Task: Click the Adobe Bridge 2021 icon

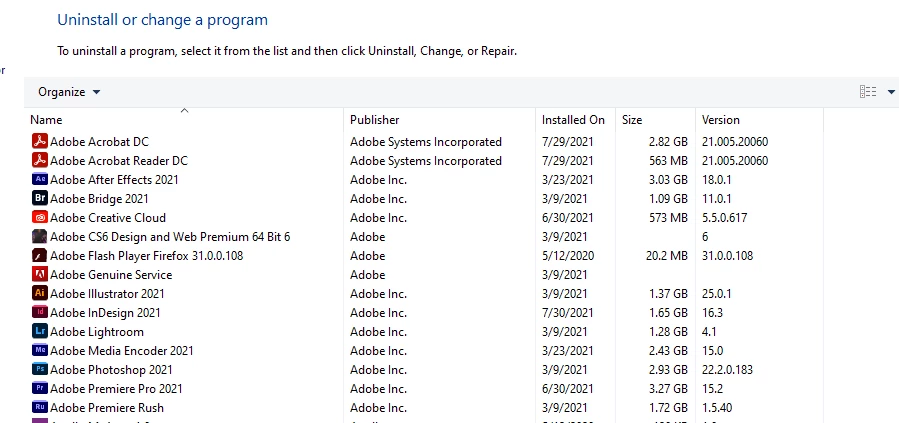Action: (x=40, y=199)
